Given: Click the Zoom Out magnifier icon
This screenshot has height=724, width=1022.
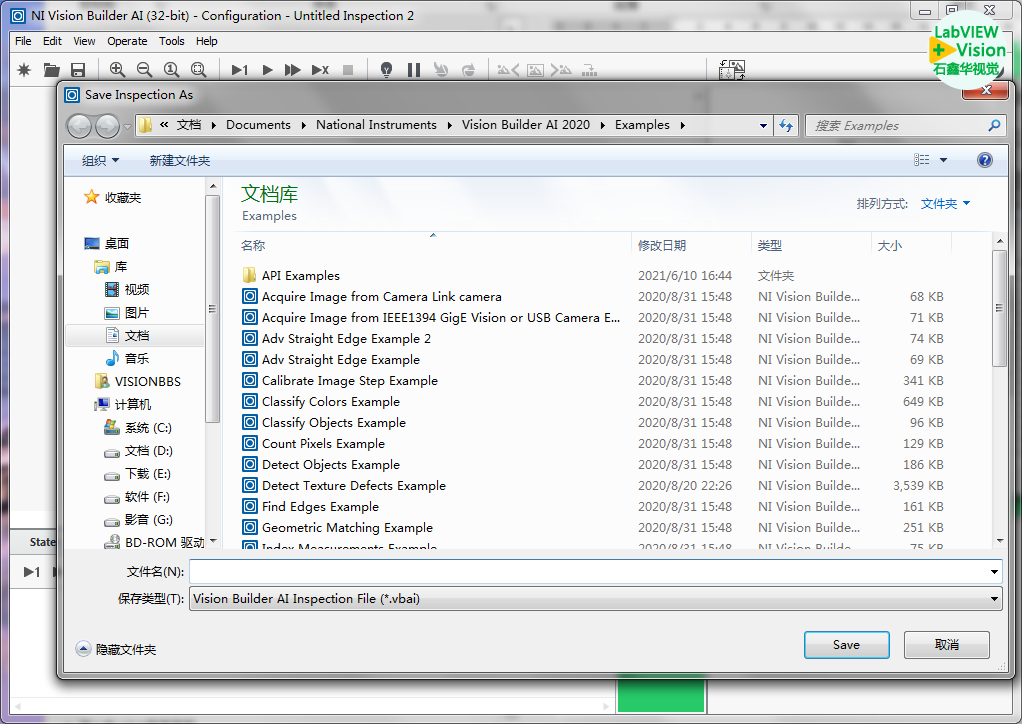Looking at the screenshot, I should [145, 70].
